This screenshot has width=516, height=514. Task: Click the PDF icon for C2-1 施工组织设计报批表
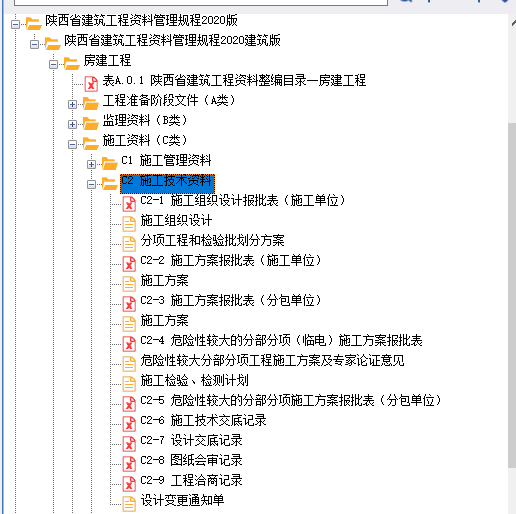pyautogui.click(x=129, y=204)
